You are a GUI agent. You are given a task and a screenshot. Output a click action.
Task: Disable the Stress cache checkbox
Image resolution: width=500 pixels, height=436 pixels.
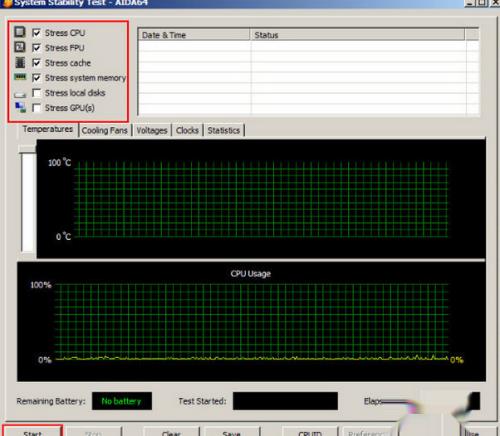pyautogui.click(x=36, y=63)
